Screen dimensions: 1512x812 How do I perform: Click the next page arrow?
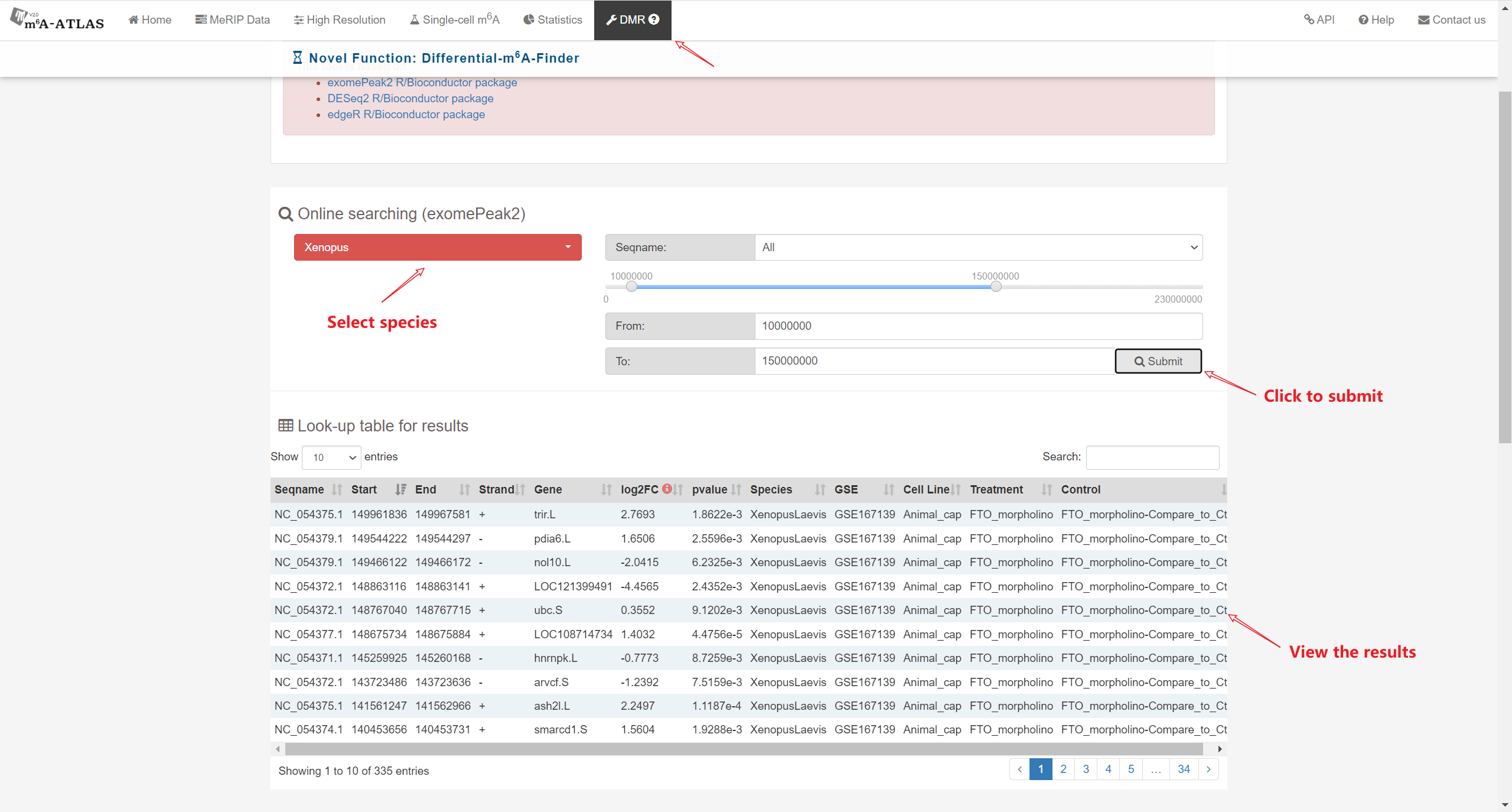[1208, 769]
